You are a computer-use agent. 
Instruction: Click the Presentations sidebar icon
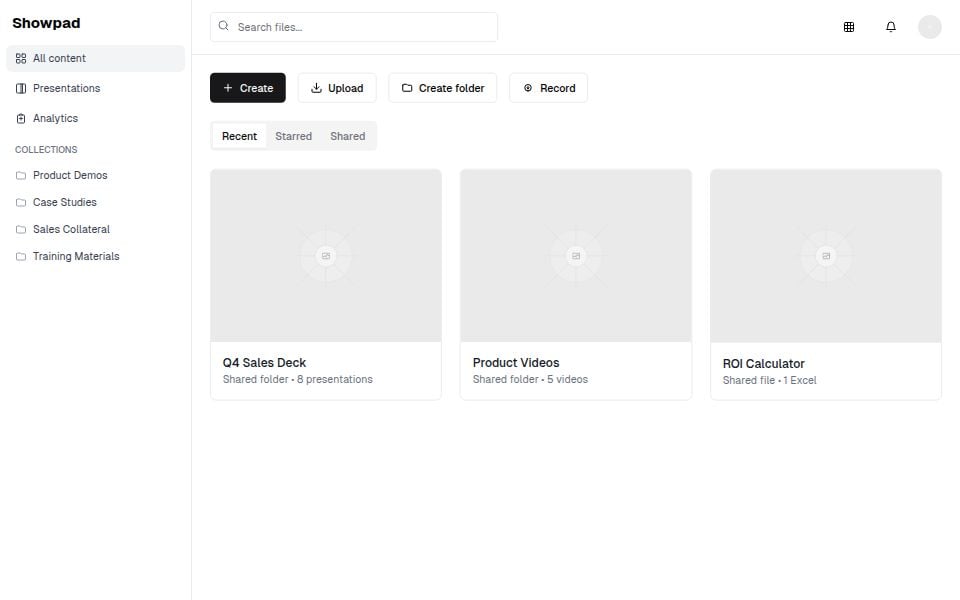(x=21, y=88)
